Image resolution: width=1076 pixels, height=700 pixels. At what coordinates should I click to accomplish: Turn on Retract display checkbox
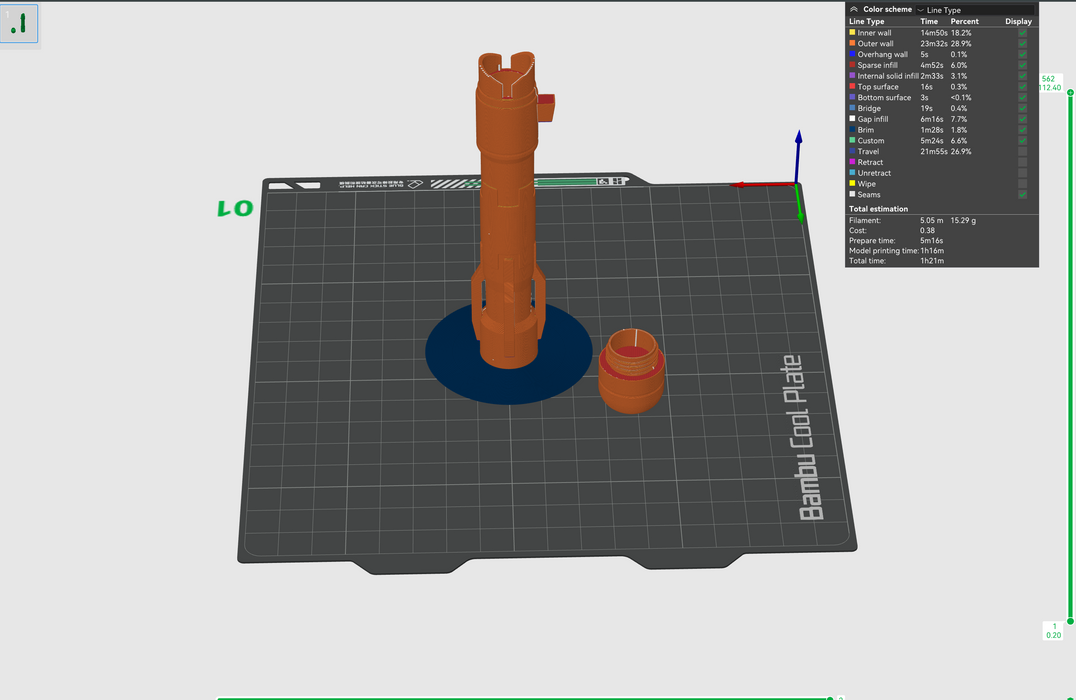click(x=1021, y=162)
